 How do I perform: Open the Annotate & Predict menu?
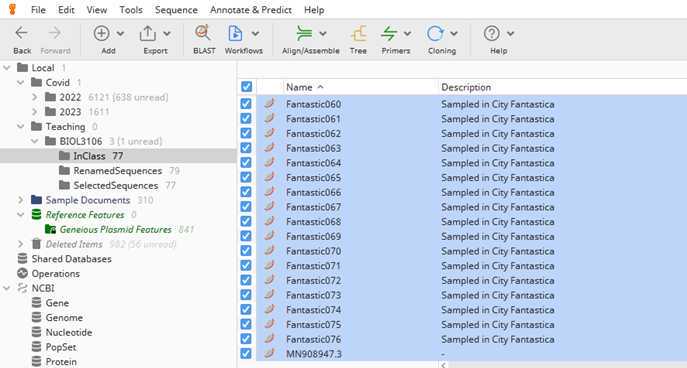[x=251, y=10]
